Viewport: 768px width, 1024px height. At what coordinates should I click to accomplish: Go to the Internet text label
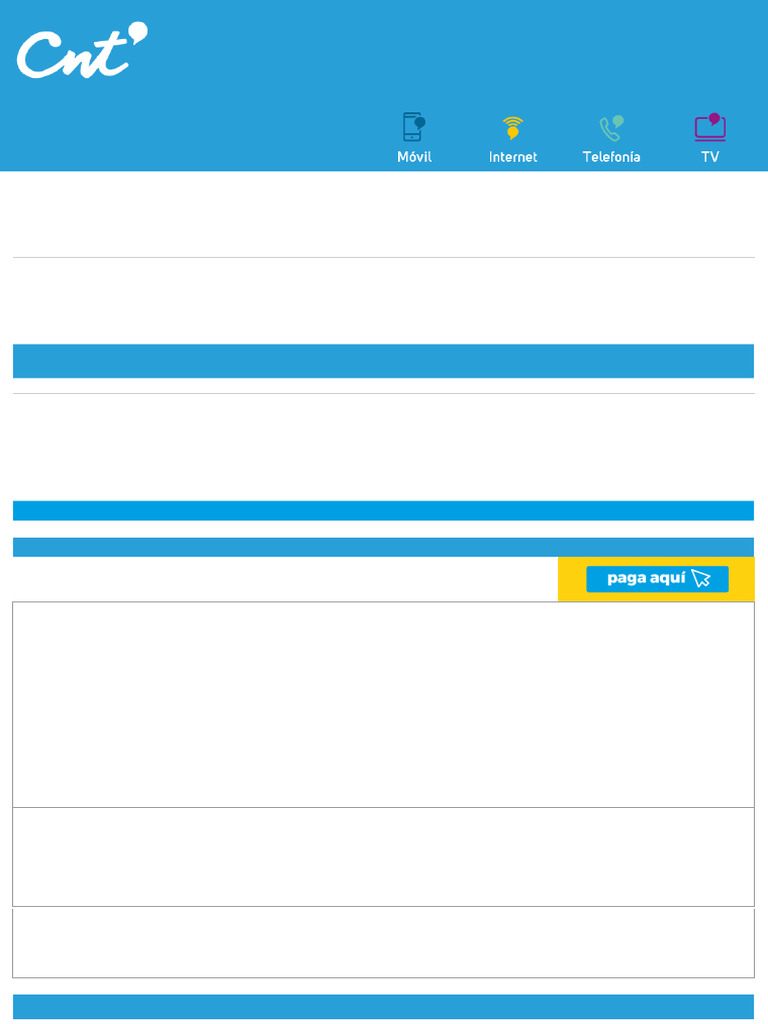point(513,157)
